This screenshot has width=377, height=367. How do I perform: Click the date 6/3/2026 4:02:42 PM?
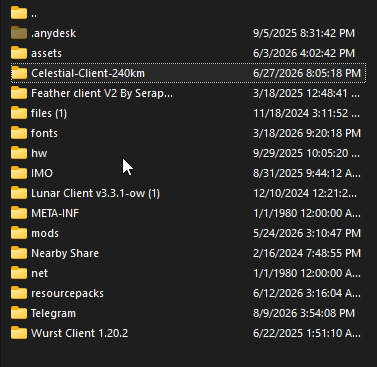click(304, 53)
